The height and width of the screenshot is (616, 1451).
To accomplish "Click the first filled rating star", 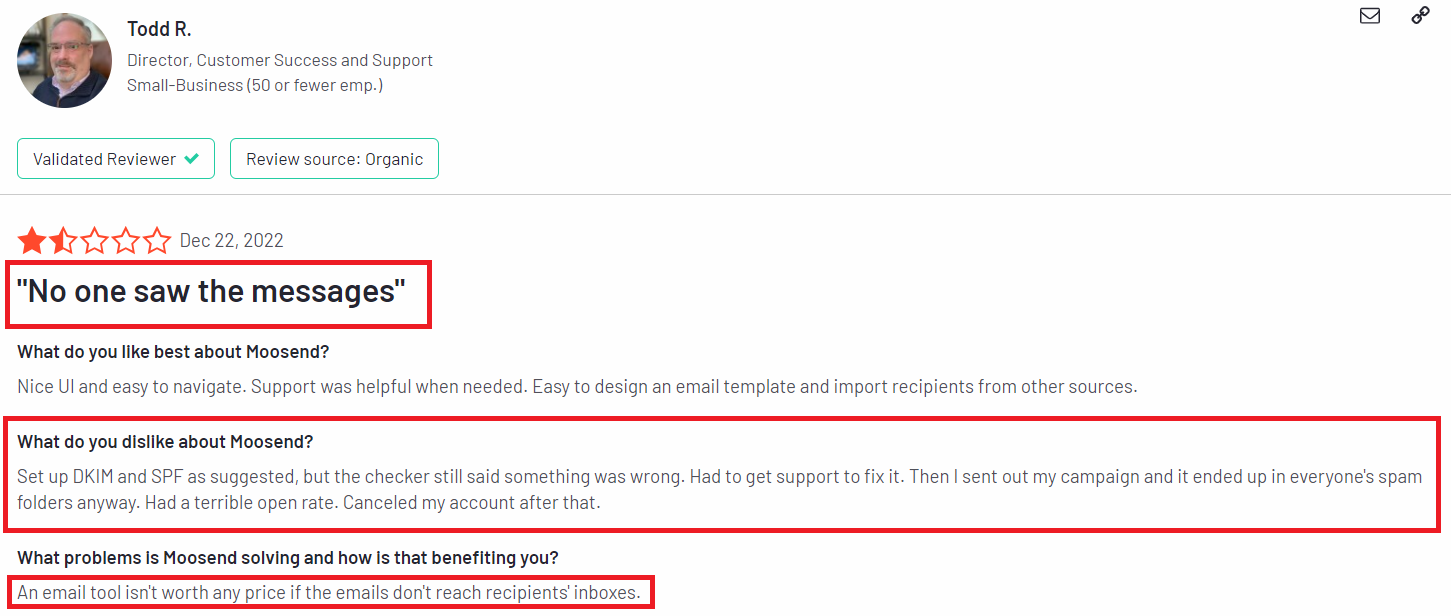I will [x=32, y=241].
